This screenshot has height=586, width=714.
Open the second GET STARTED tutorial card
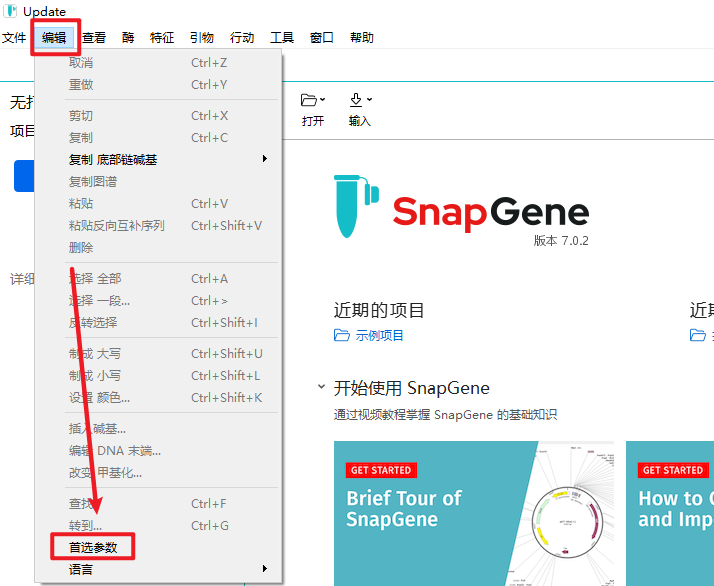pos(670,513)
